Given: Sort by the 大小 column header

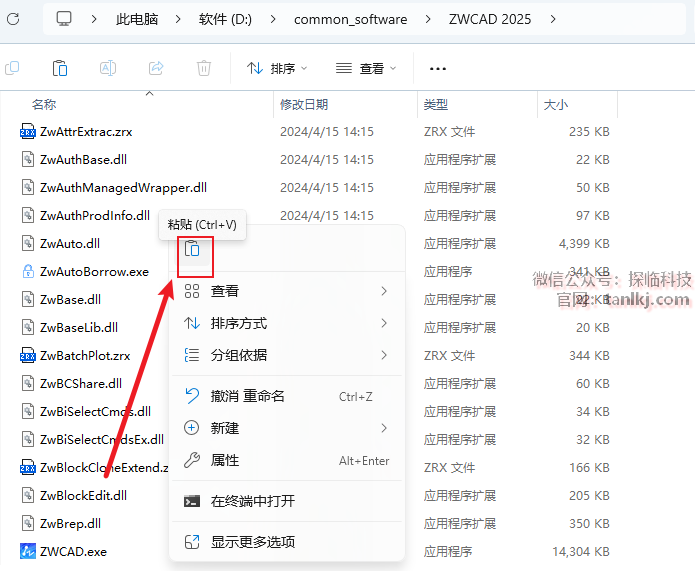Looking at the screenshot, I should click(x=556, y=105).
